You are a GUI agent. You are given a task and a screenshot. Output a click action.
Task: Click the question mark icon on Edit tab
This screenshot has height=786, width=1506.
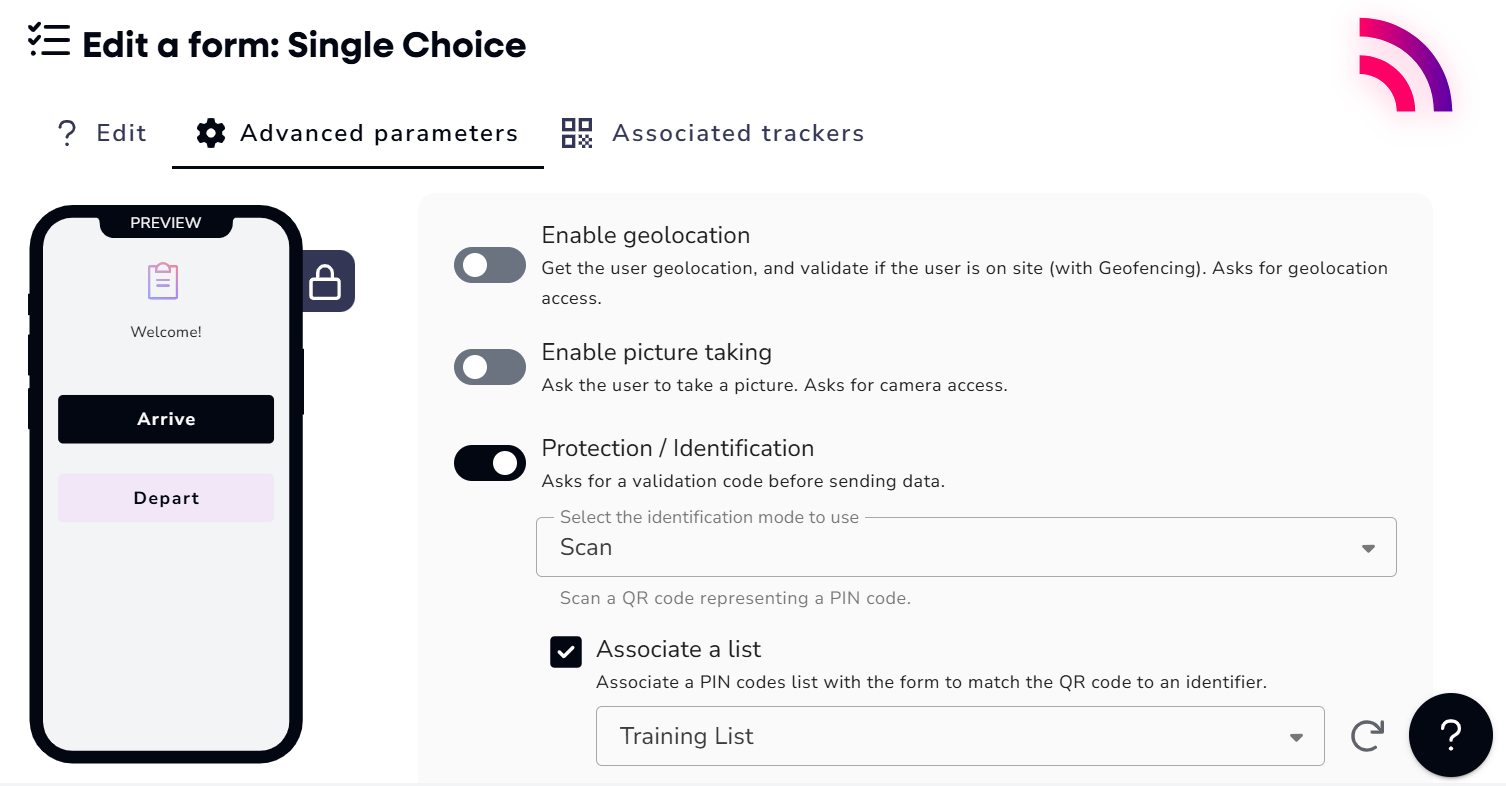pos(67,133)
